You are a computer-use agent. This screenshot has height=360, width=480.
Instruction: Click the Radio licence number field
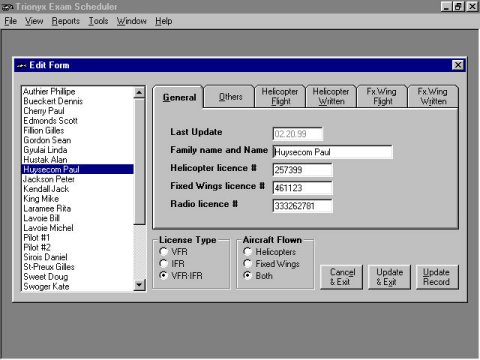pos(302,206)
